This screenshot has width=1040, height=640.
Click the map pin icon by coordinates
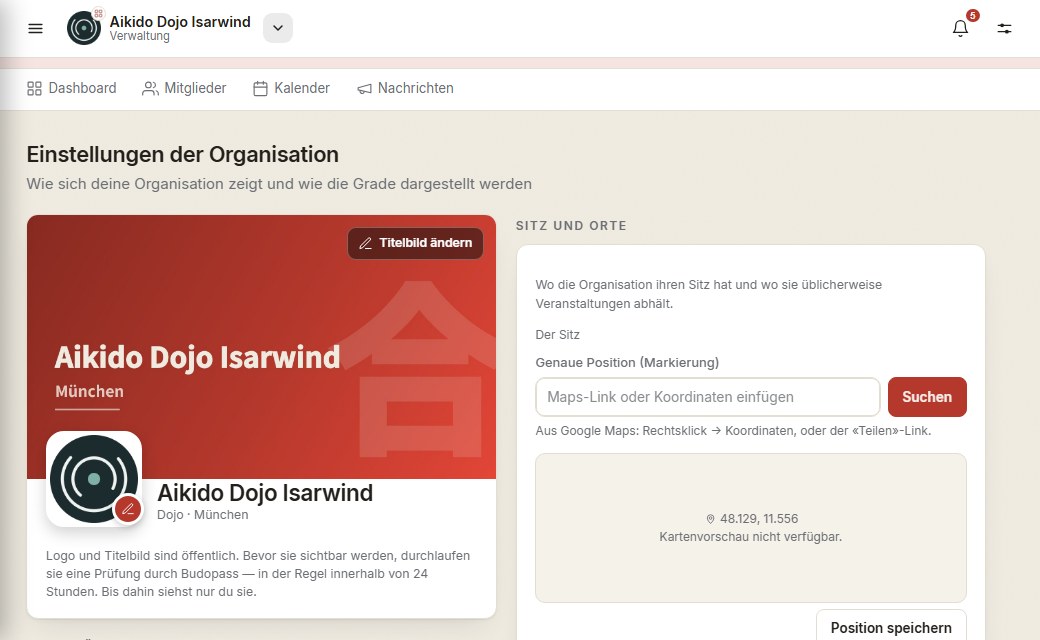pos(710,519)
